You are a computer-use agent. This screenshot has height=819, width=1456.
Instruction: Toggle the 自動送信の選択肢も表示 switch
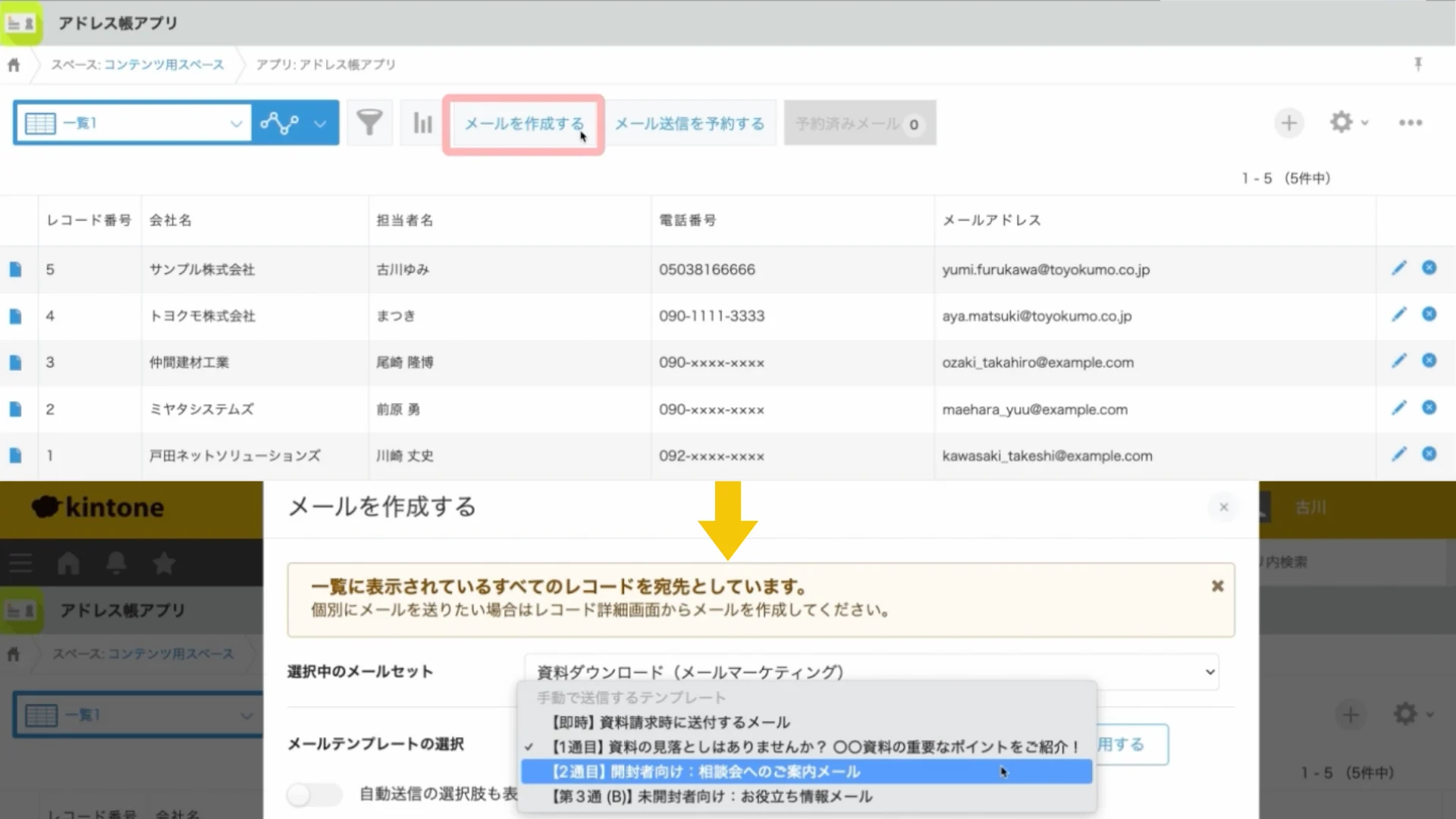314,795
